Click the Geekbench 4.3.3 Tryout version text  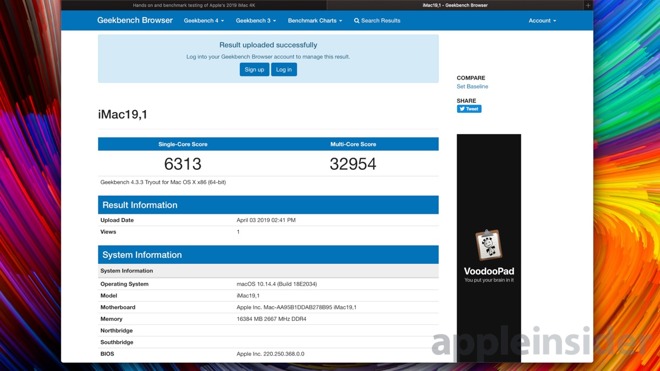[x=163, y=182]
